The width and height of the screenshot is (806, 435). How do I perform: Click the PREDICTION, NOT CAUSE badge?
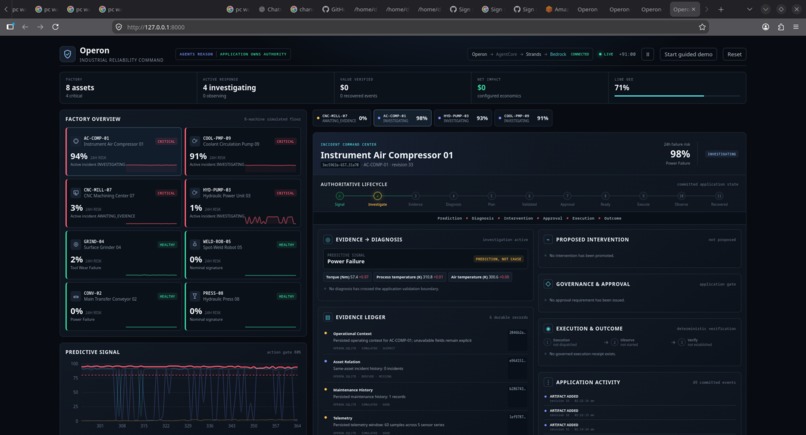pyautogui.click(x=499, y=259)
